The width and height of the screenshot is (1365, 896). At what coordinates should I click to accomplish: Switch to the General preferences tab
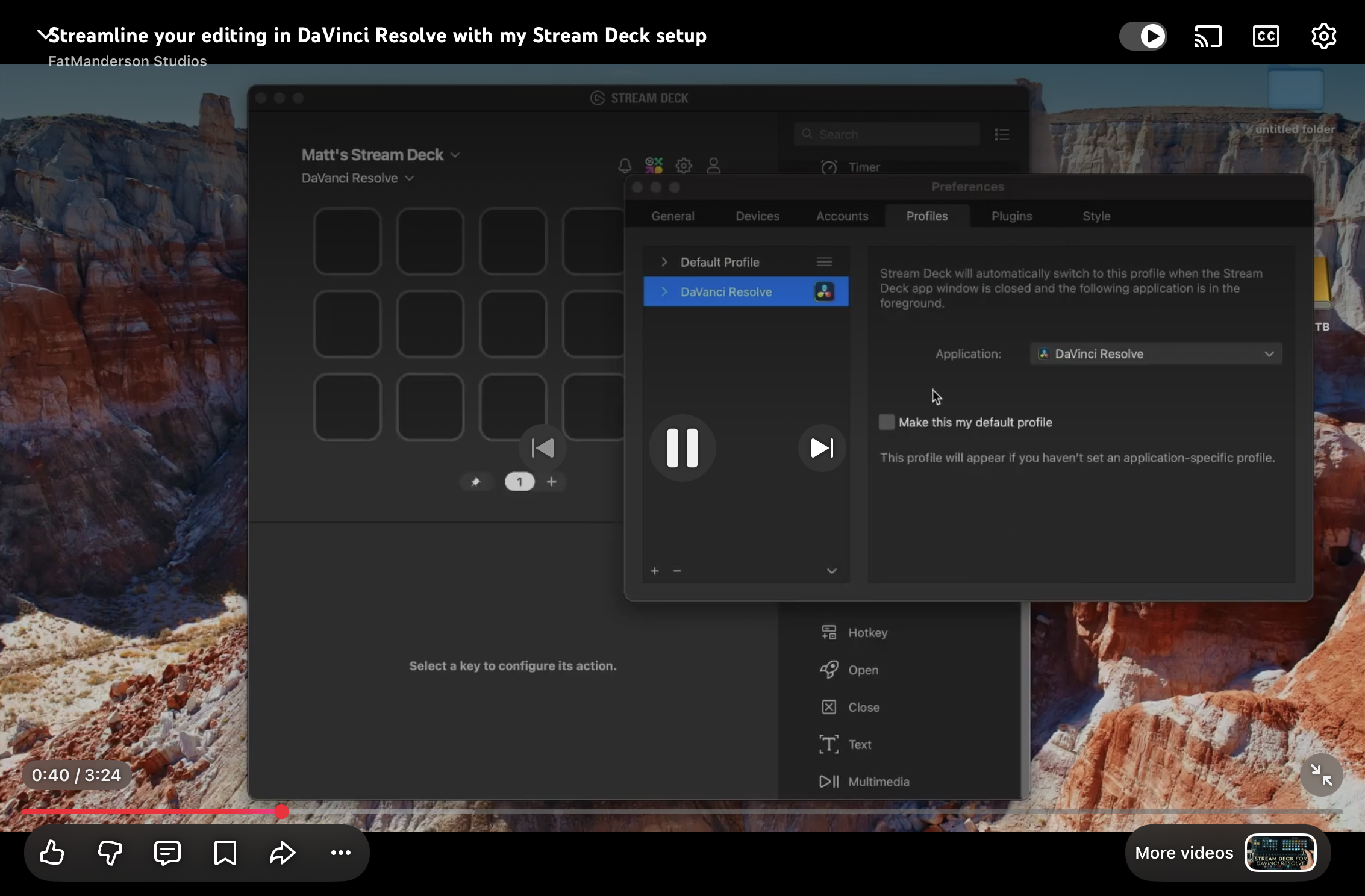pyautogui.click(x=673, y=216)
